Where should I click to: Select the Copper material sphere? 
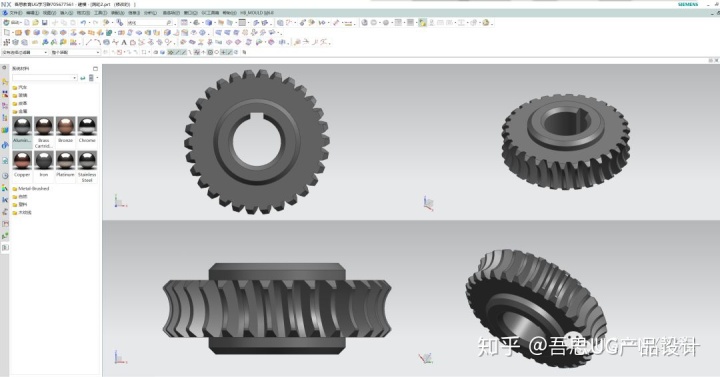coord(22,160)
